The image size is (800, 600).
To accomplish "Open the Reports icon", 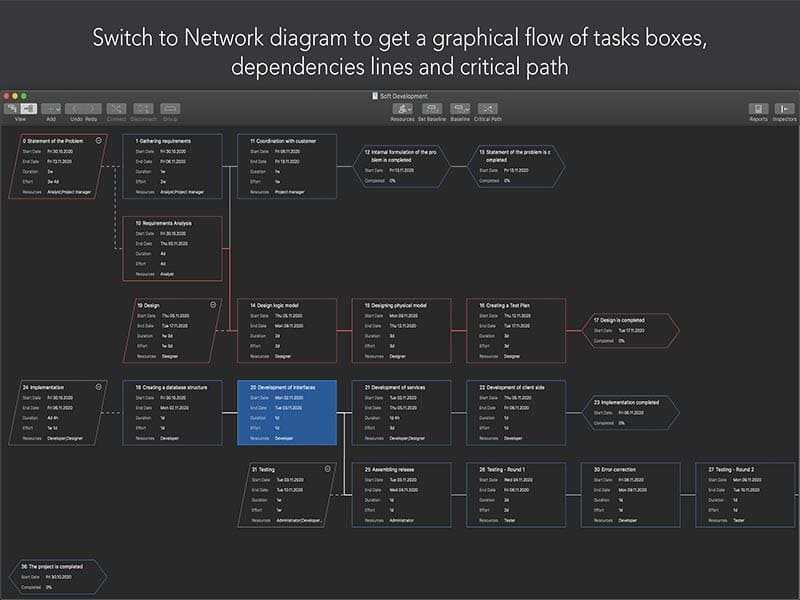I will tap(758, 108).
